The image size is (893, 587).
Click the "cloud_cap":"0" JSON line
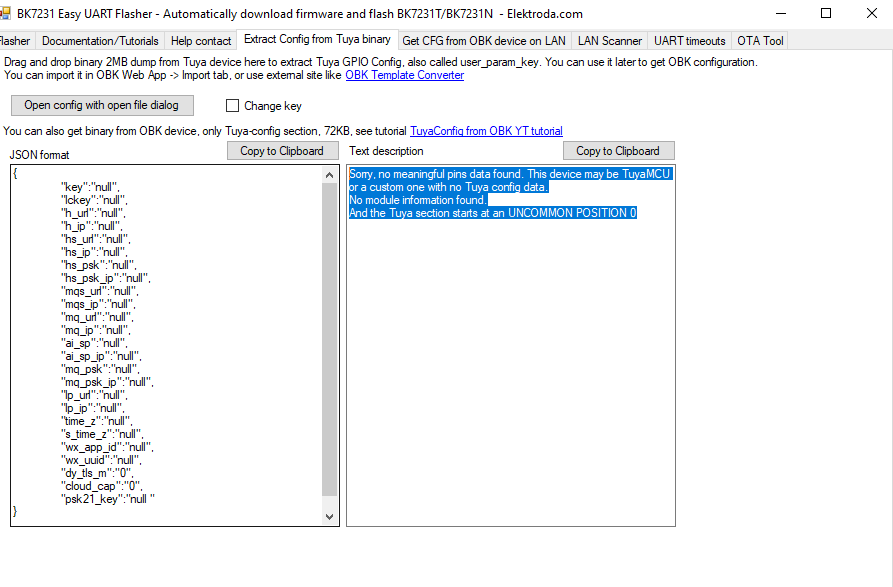[x=101, y=486]
